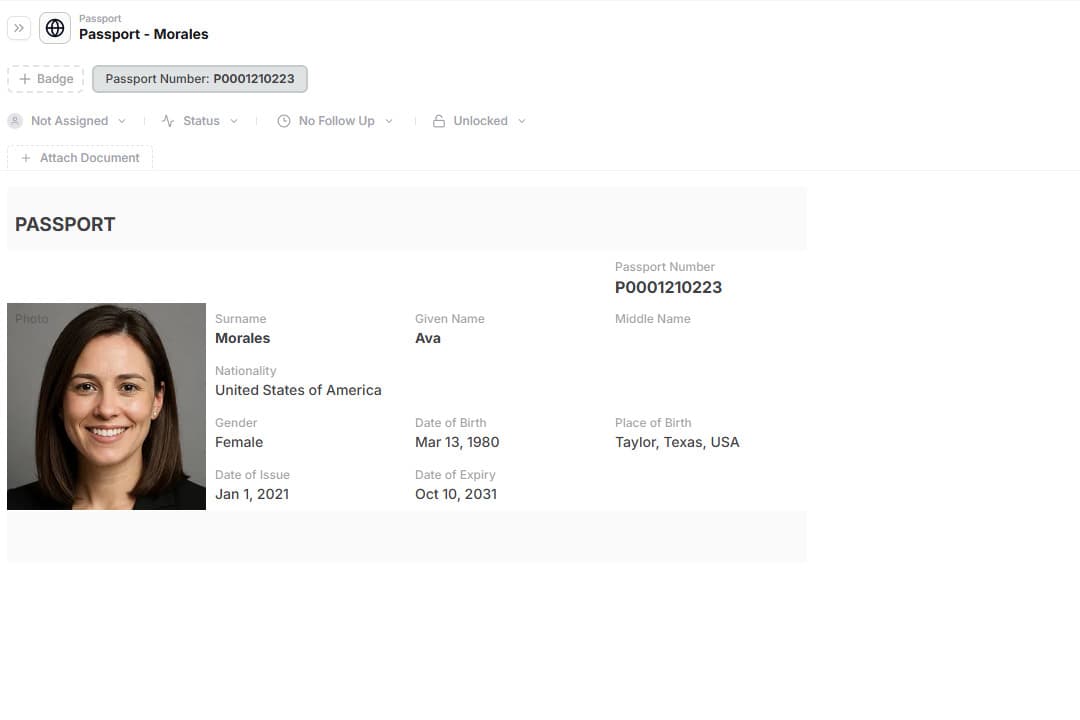
Task: Open the Status dropdown
Action: pyautogui.click(x=200, y=121)
